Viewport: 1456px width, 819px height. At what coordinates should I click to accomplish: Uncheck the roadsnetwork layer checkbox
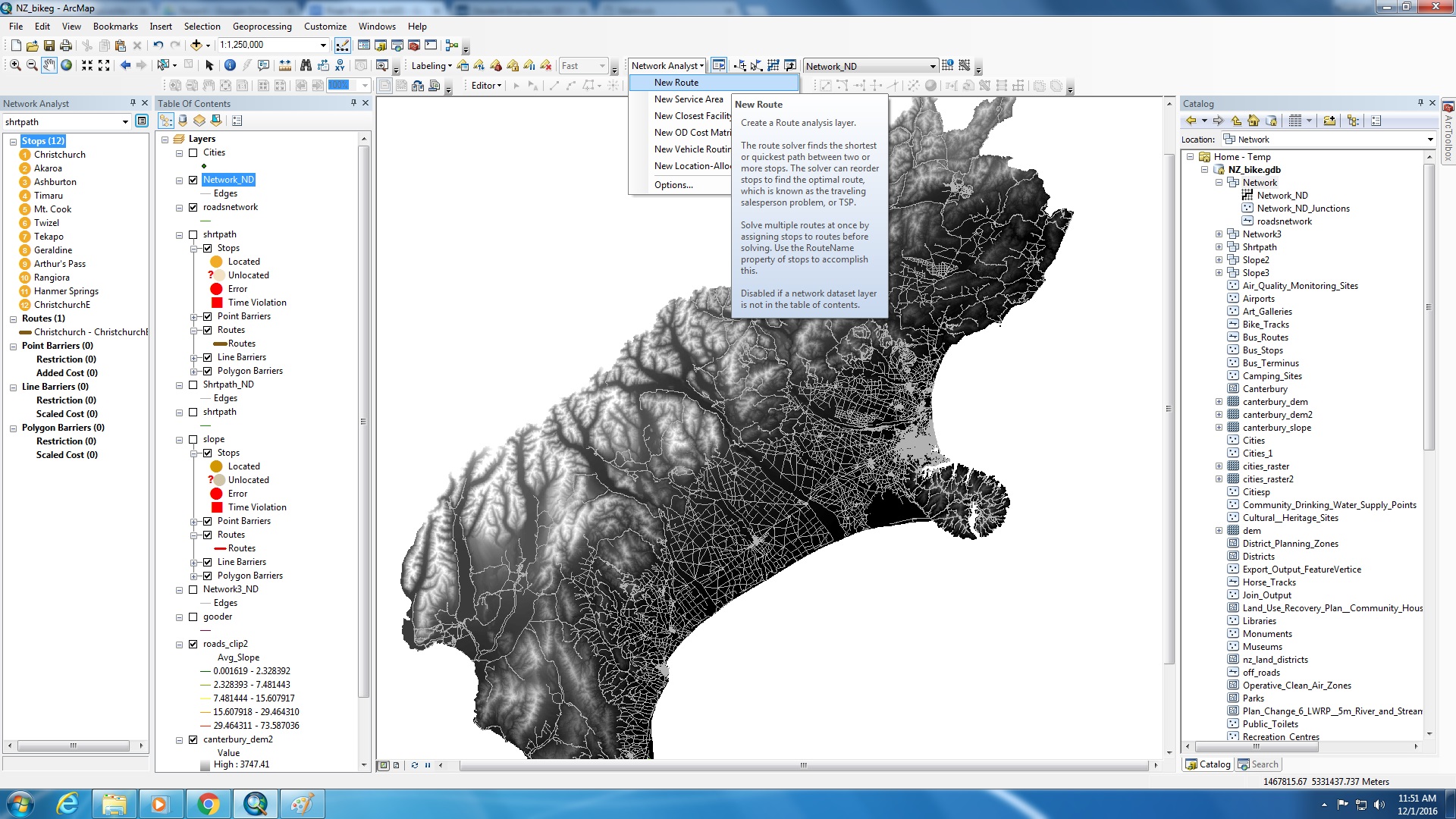(x=193, y=207)
